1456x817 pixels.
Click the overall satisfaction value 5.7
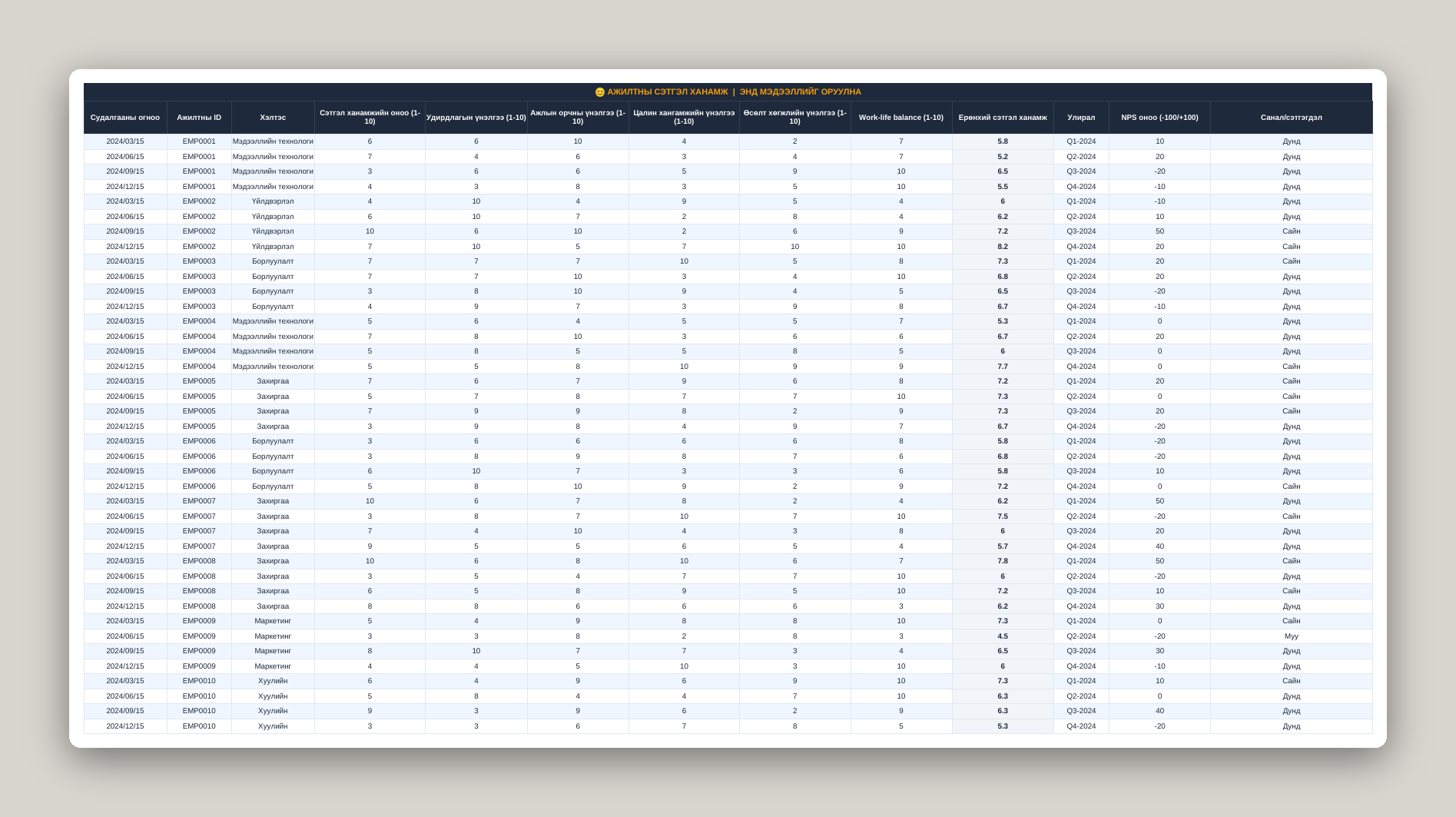[x=1003, y=546]
